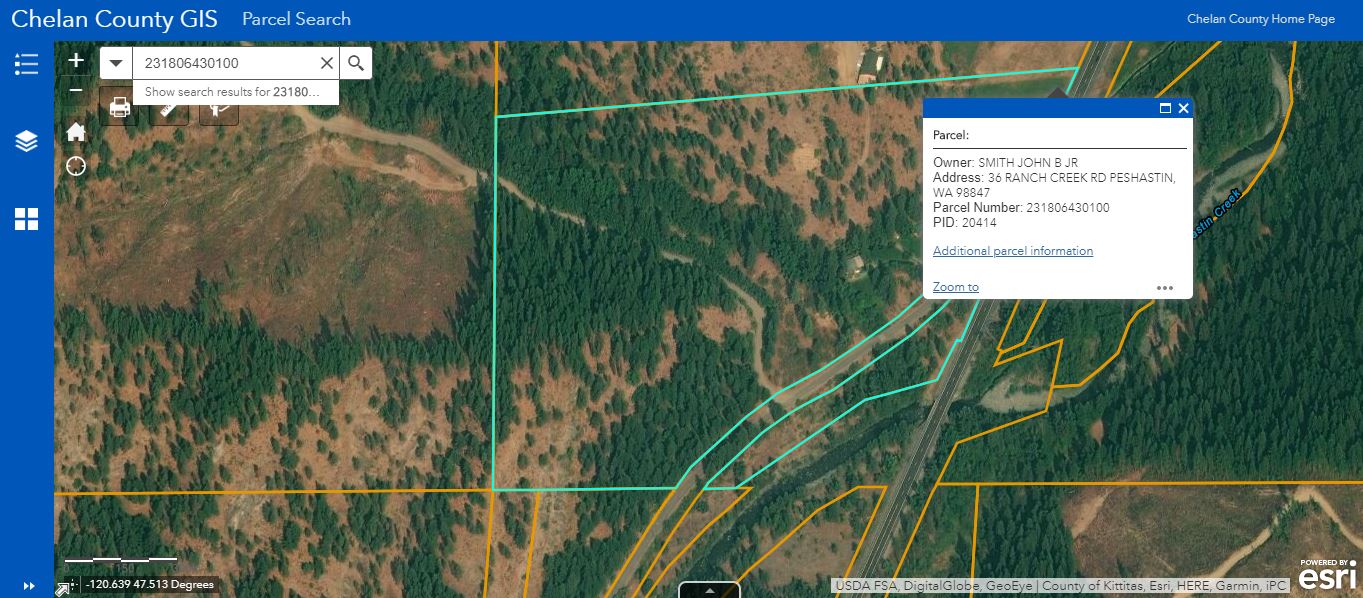1363x598 pixels.
Task: Zoom in with the plus button
Action: [x=76, y=61]
